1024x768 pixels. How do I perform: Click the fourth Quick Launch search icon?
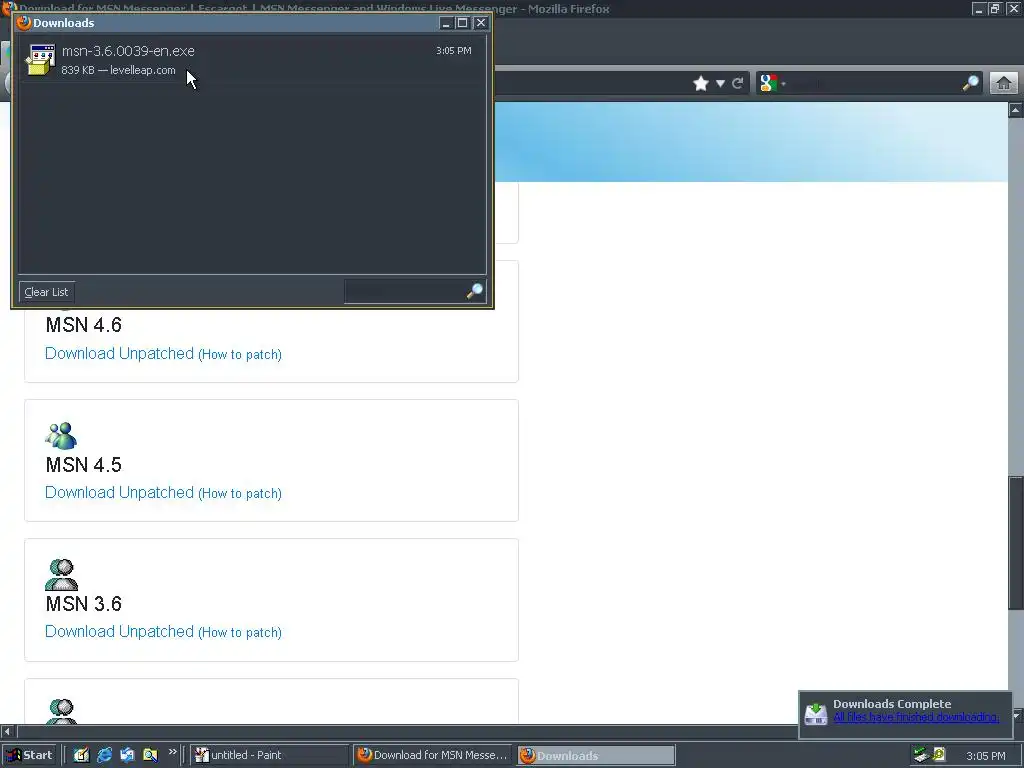[x=150, y=755]
